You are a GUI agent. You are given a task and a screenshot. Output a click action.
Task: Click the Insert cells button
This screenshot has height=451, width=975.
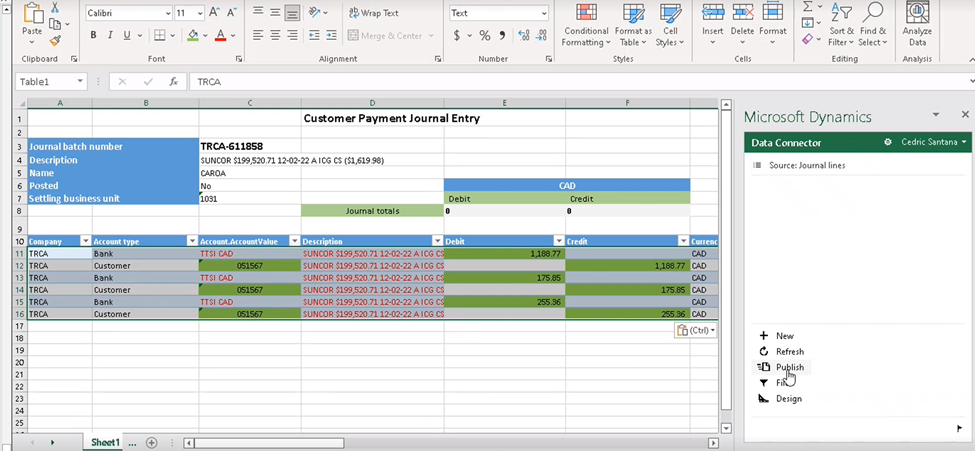713,25
